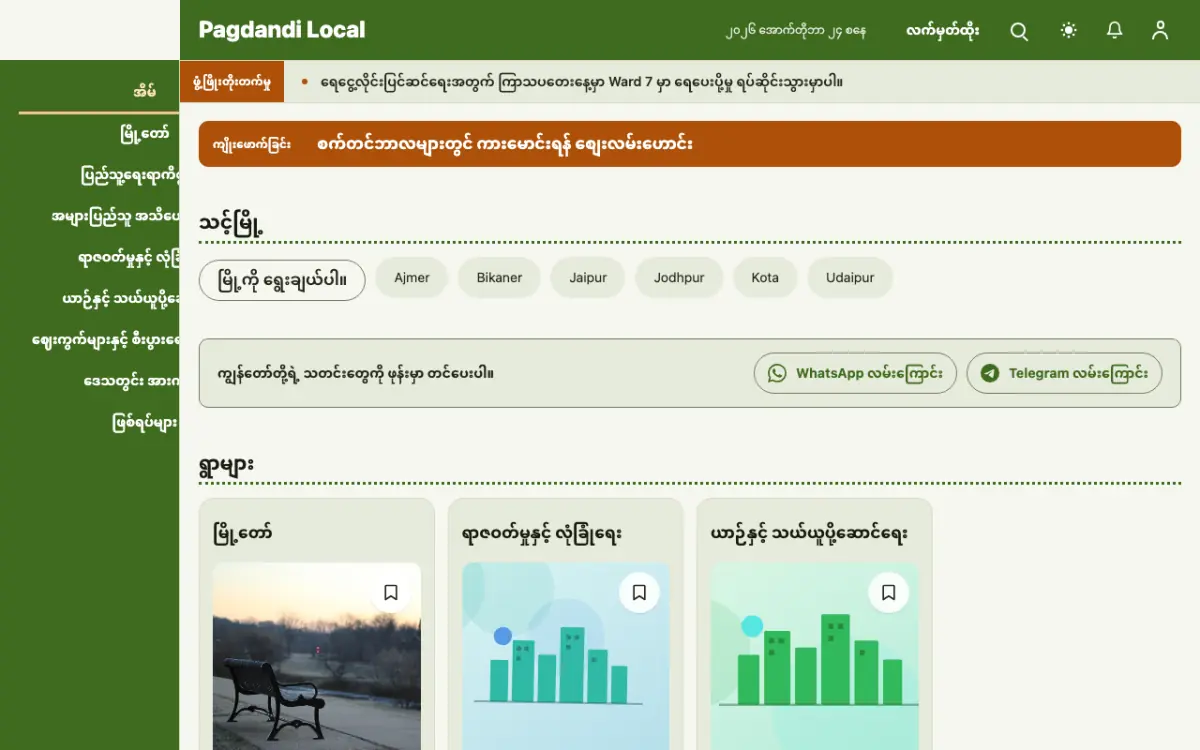Open the search icon in header
1200x750 pixels.
1019,31
